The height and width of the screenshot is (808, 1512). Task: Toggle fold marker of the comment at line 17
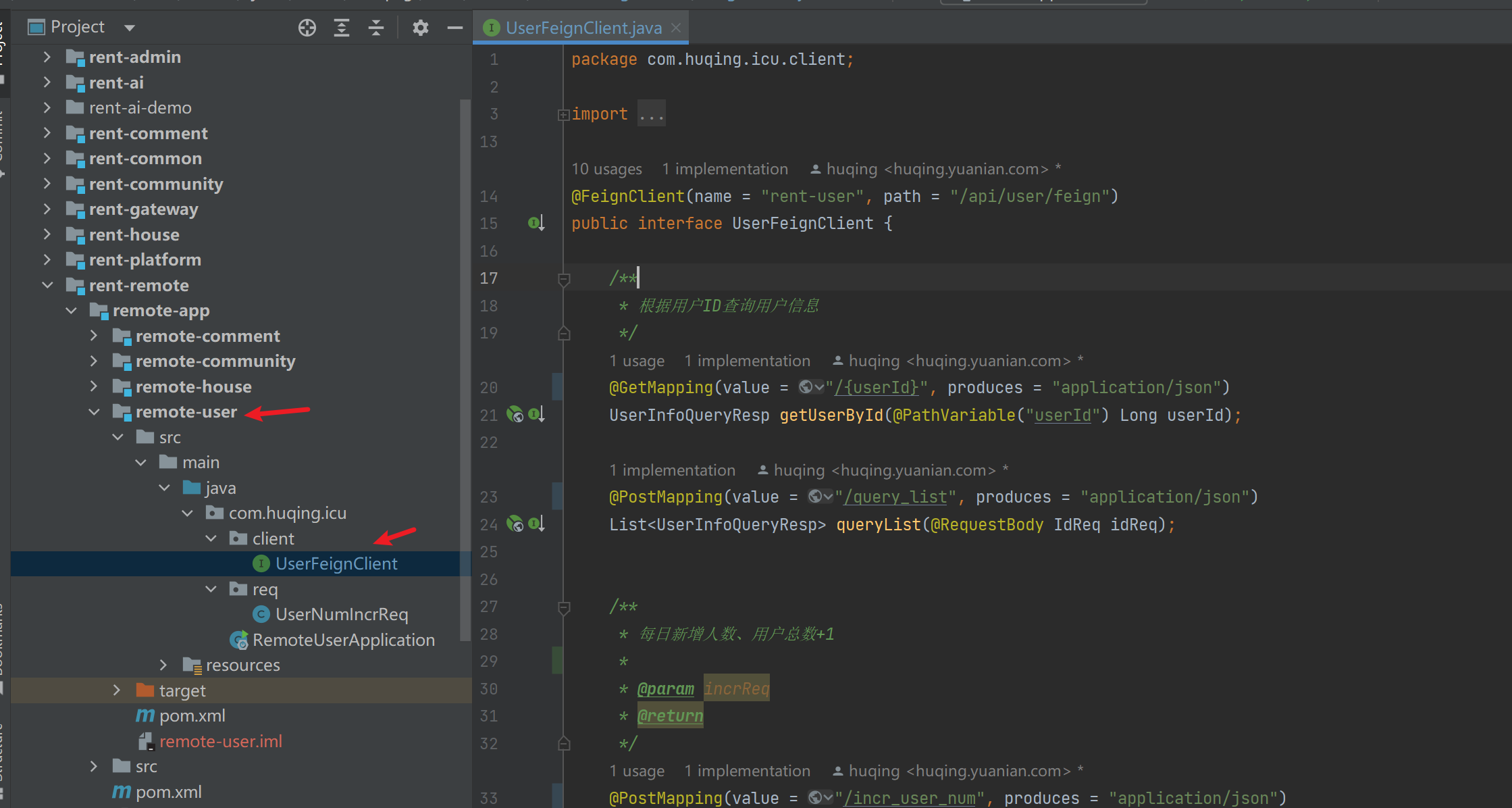(565, 279)
